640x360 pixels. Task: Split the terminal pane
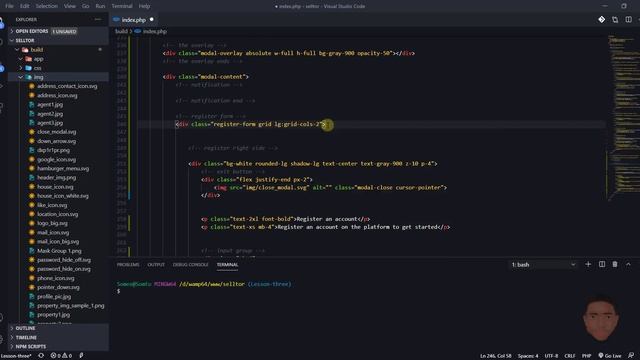click(x=602, y=264)
